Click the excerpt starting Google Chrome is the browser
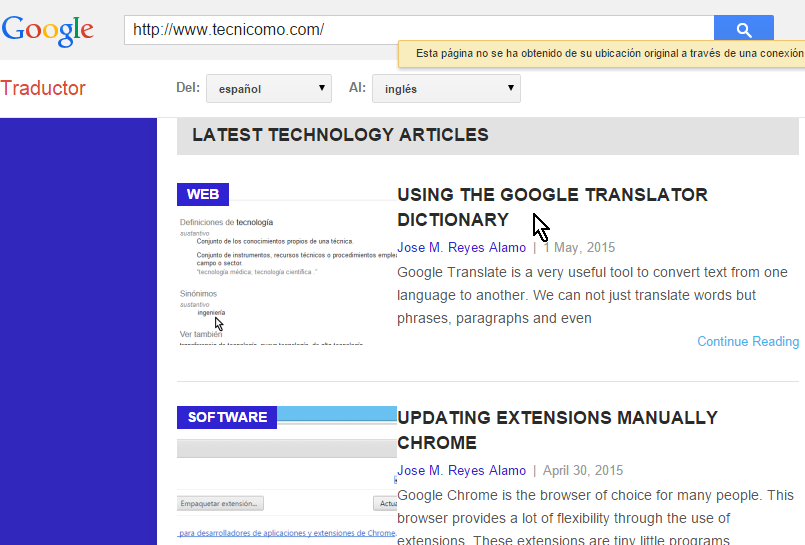This screenshot has width=805, height=545. tap(596, 516)
